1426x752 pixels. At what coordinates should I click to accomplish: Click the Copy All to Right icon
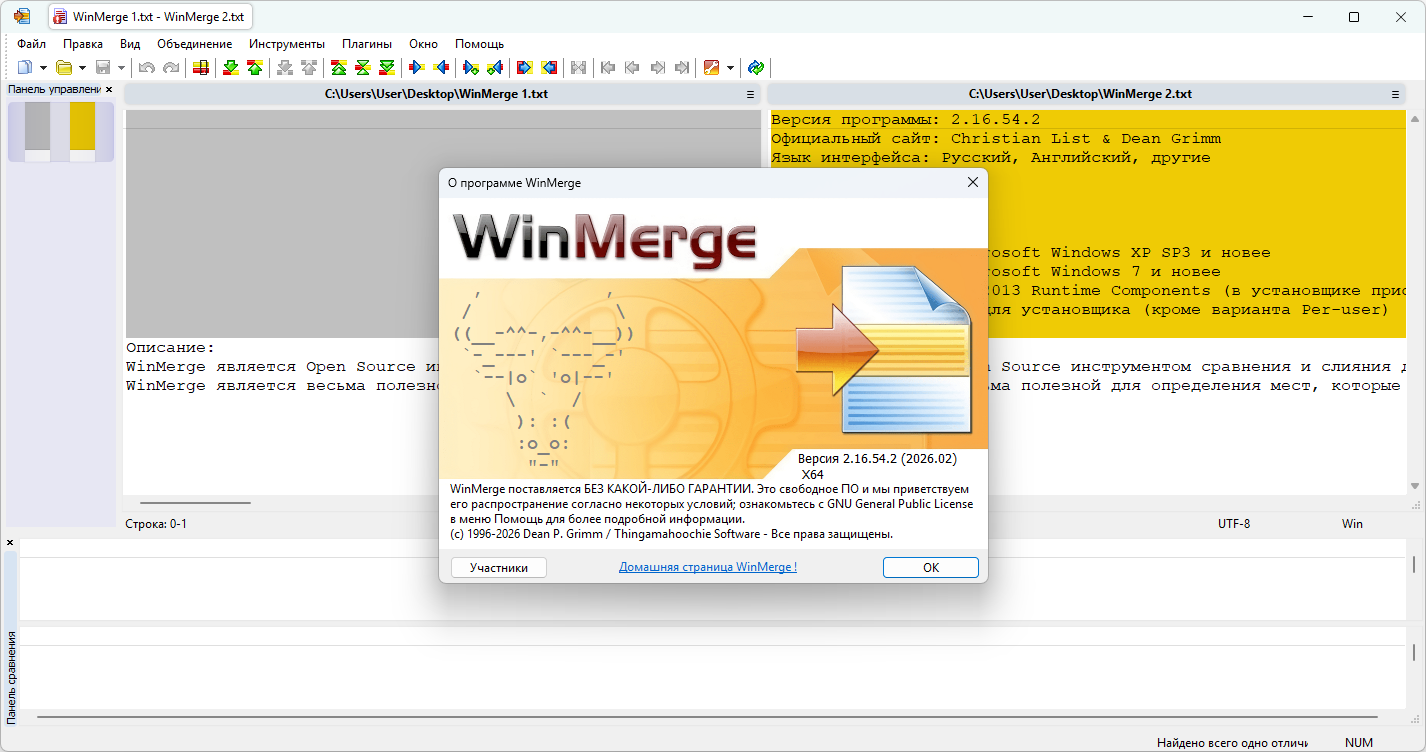524,68
